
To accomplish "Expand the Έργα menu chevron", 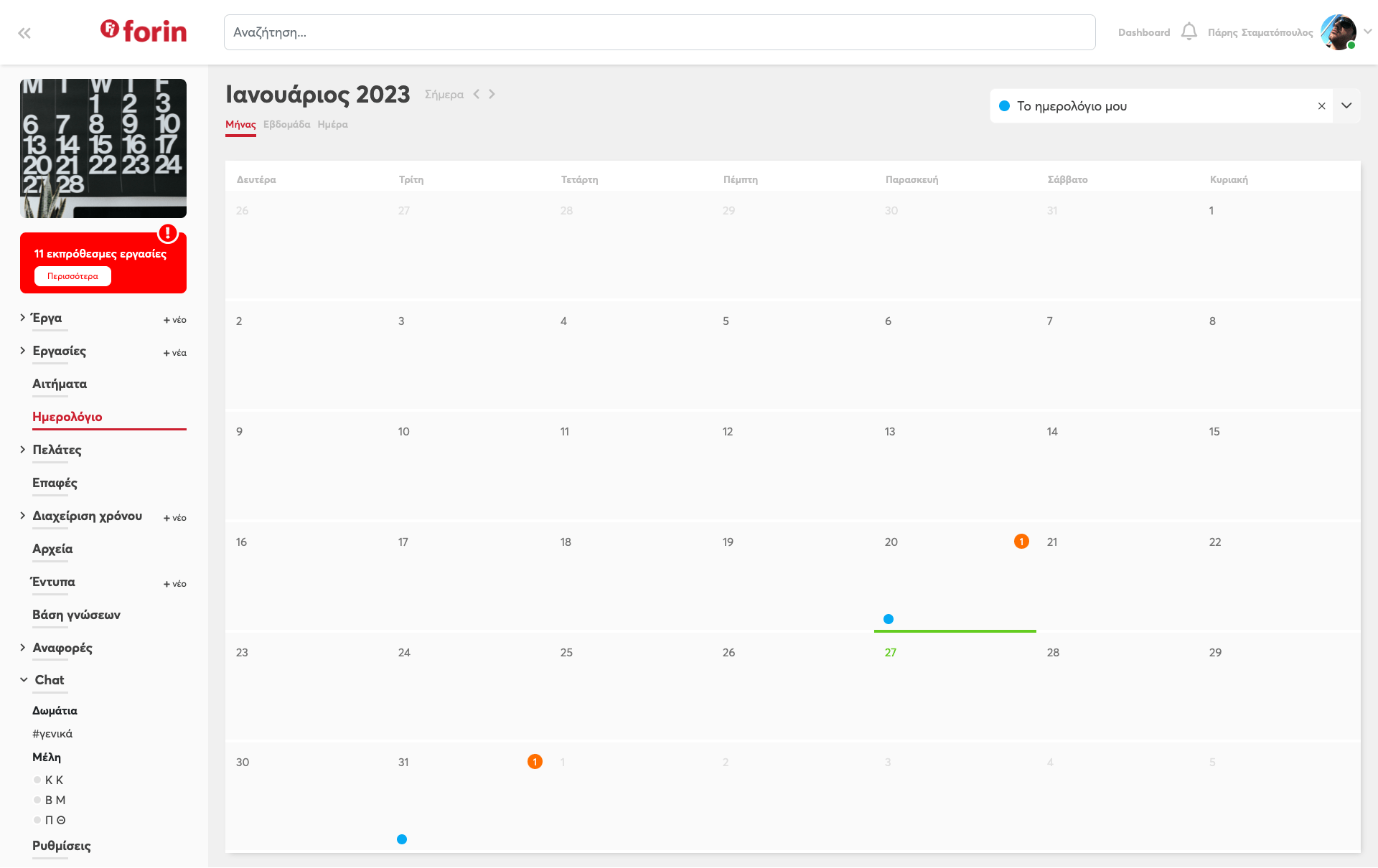I will tap(23, 317).
